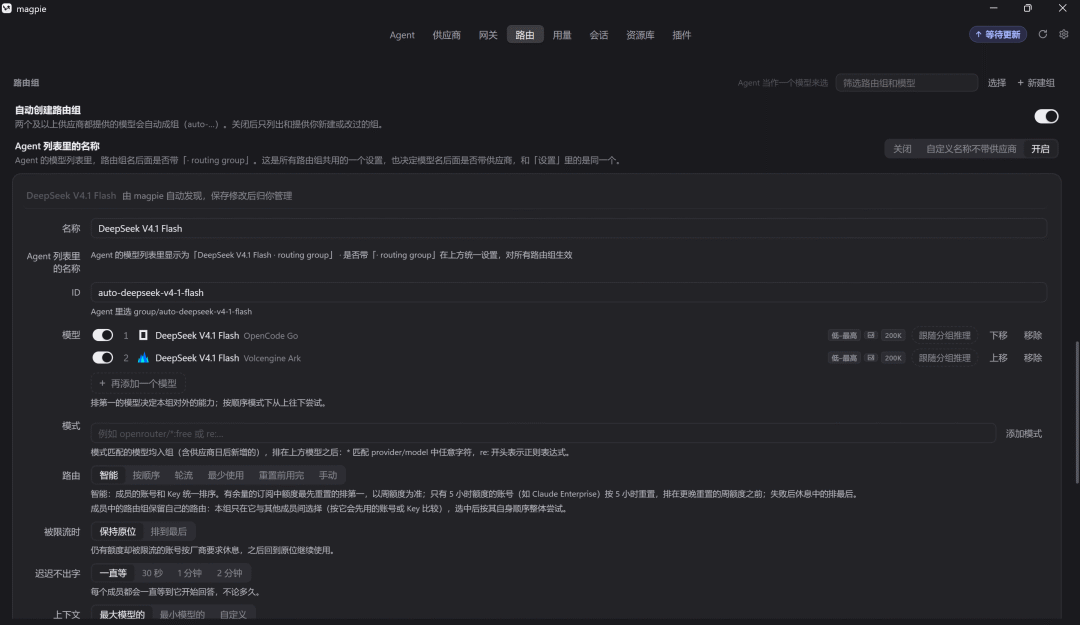1080x625 pixels.
Task: Select 最大模型的 context option
Action: [x=122, y=615]
